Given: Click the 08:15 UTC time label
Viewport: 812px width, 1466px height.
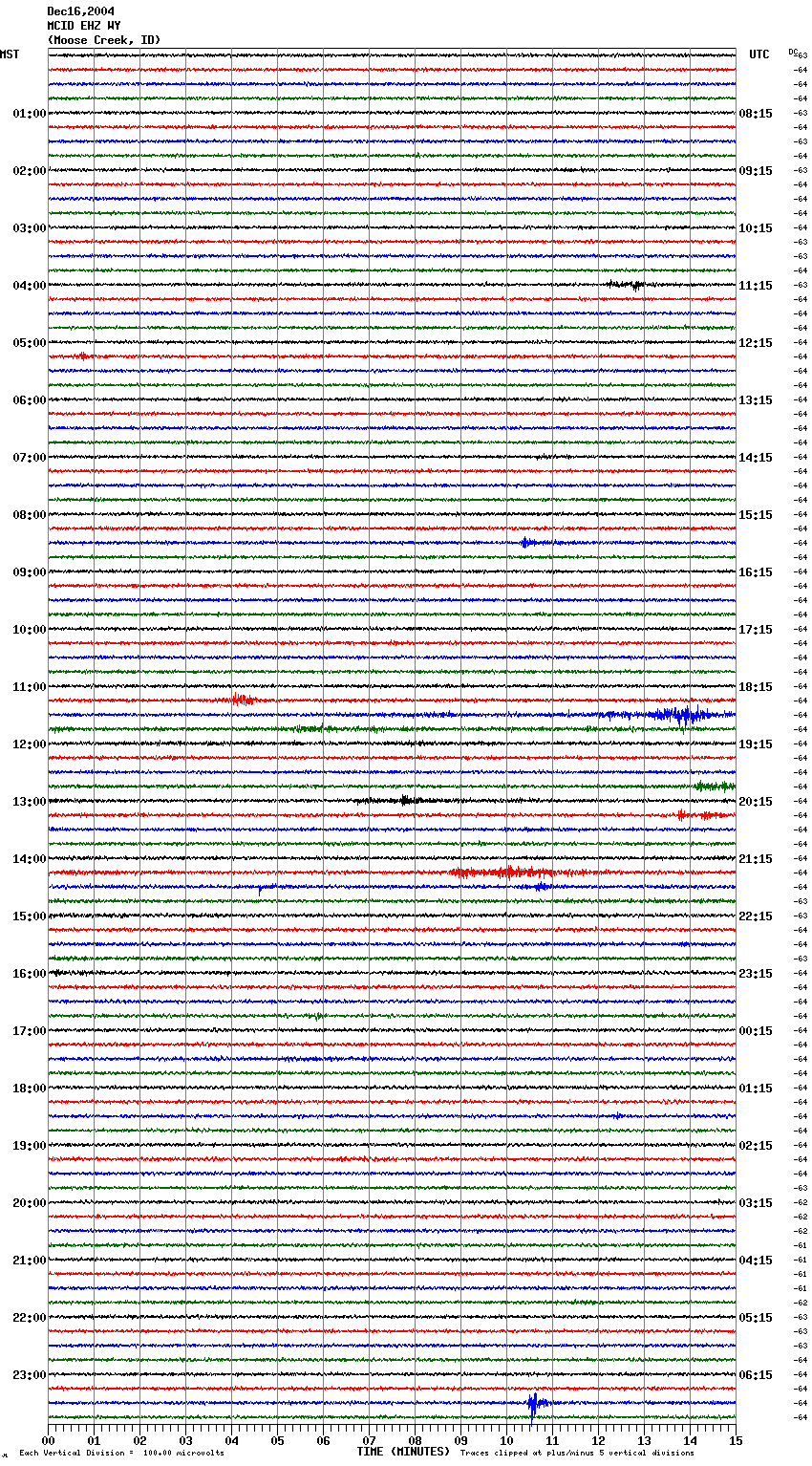Looking at the screenshot, I should (x=756, y=114).
